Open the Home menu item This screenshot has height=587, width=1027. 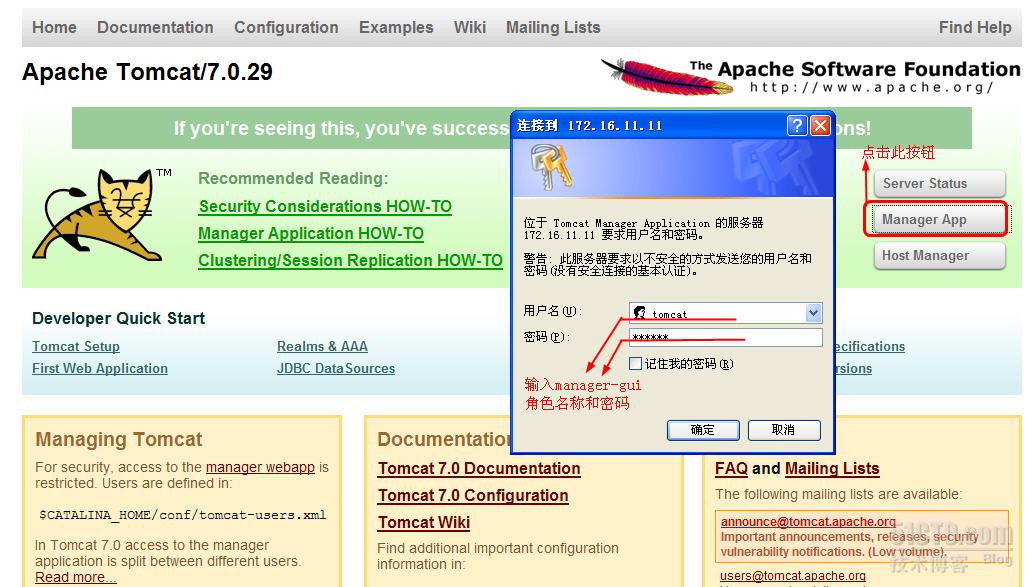(x=54, y=28)
